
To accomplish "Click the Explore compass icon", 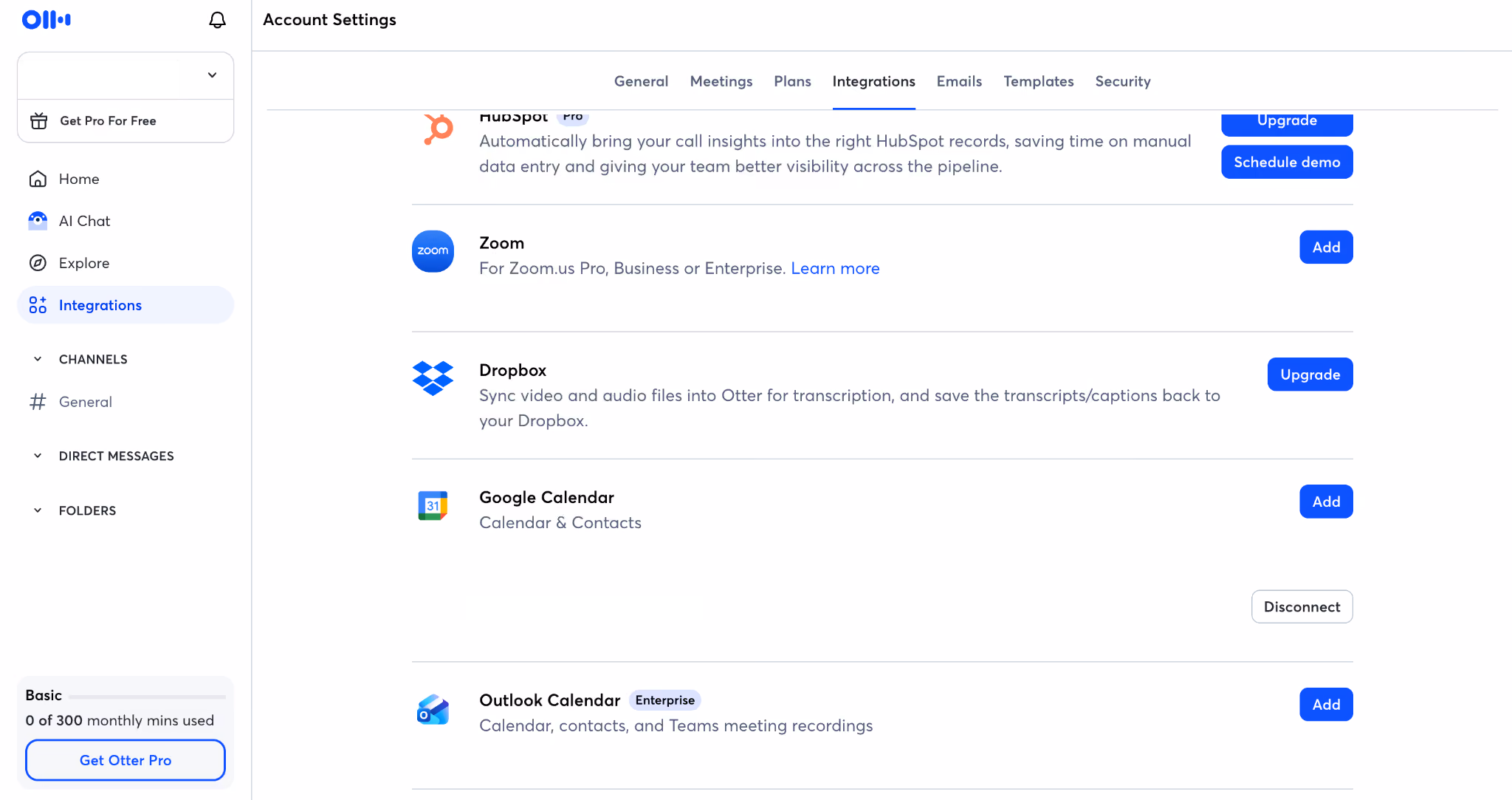I will tap(38, 263).
